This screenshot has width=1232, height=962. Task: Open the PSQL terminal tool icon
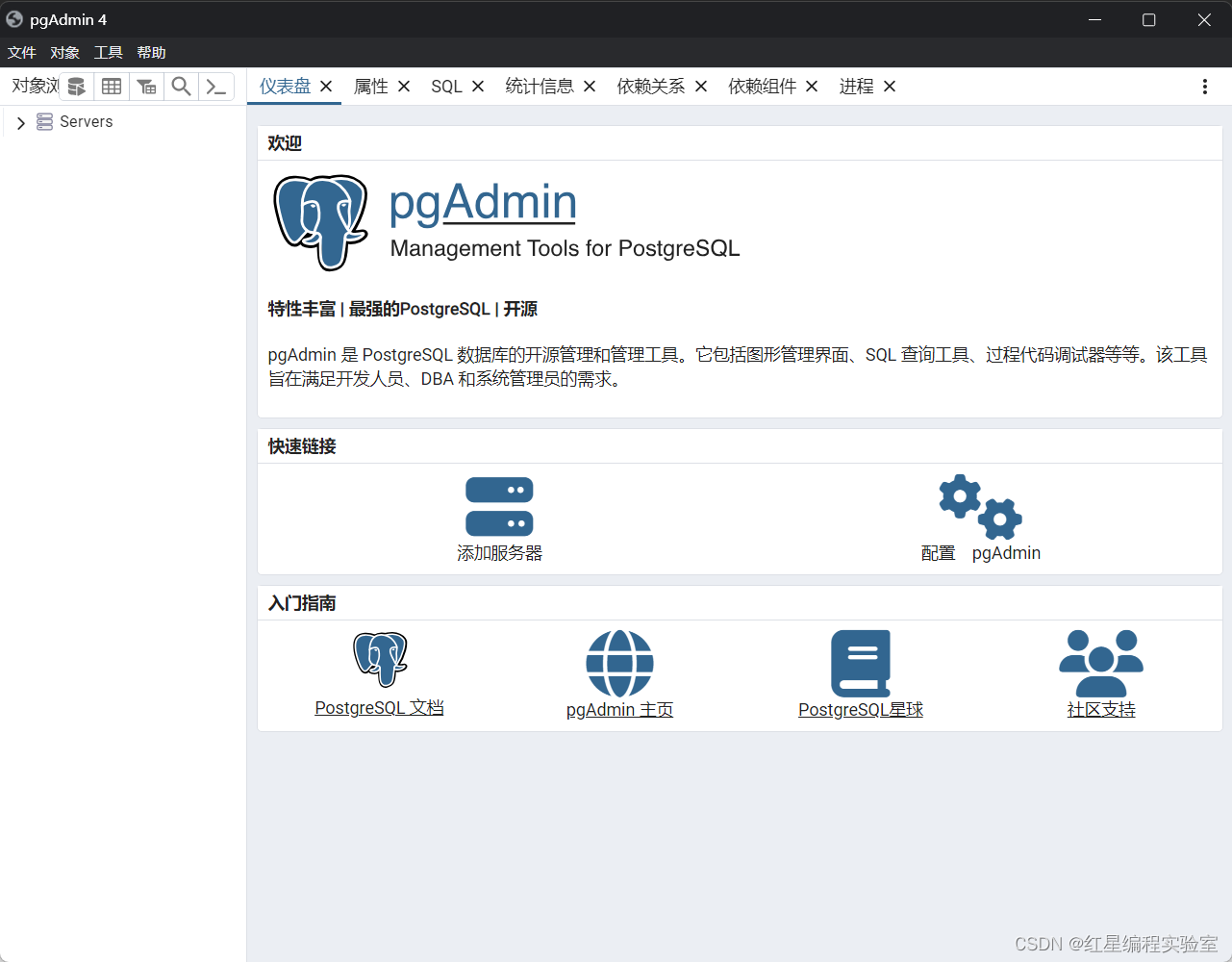pyautogui.click(x=216, y=87)
